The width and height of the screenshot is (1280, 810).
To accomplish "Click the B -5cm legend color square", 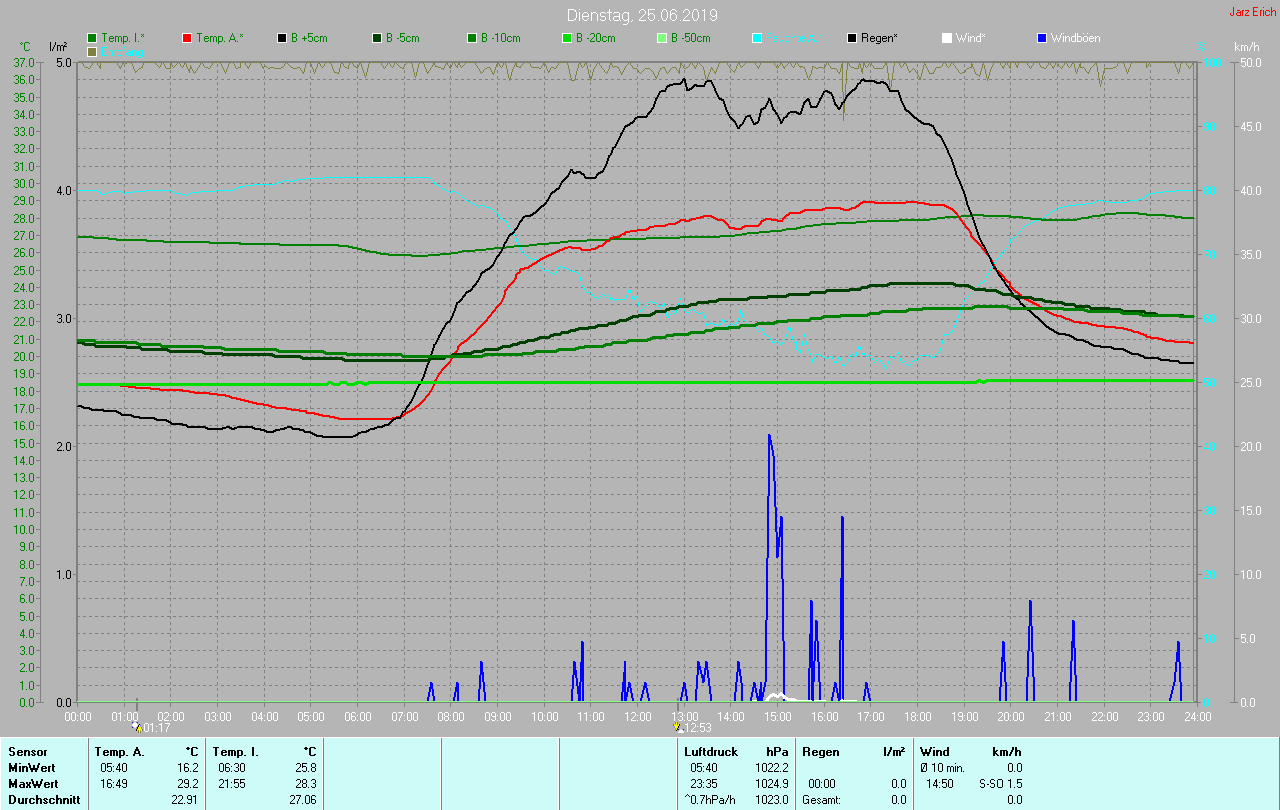I will [378, 38].
